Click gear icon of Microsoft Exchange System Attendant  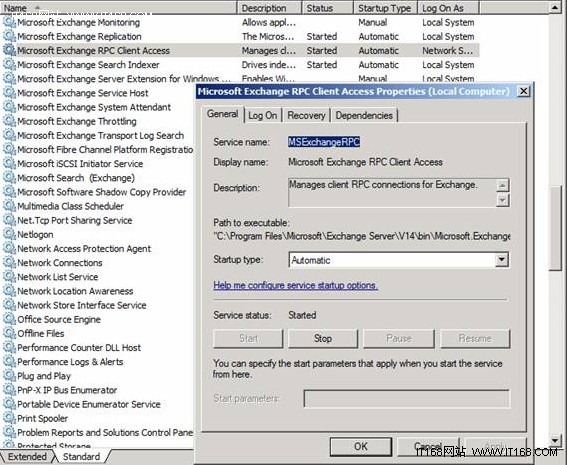(9, 107)
